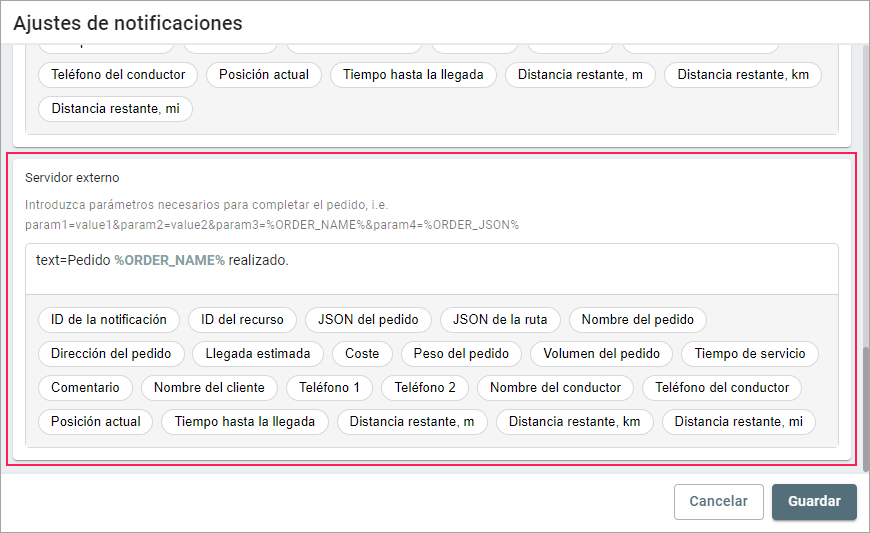Add the 'Peso del pedido' tag

tap(461, 353)
